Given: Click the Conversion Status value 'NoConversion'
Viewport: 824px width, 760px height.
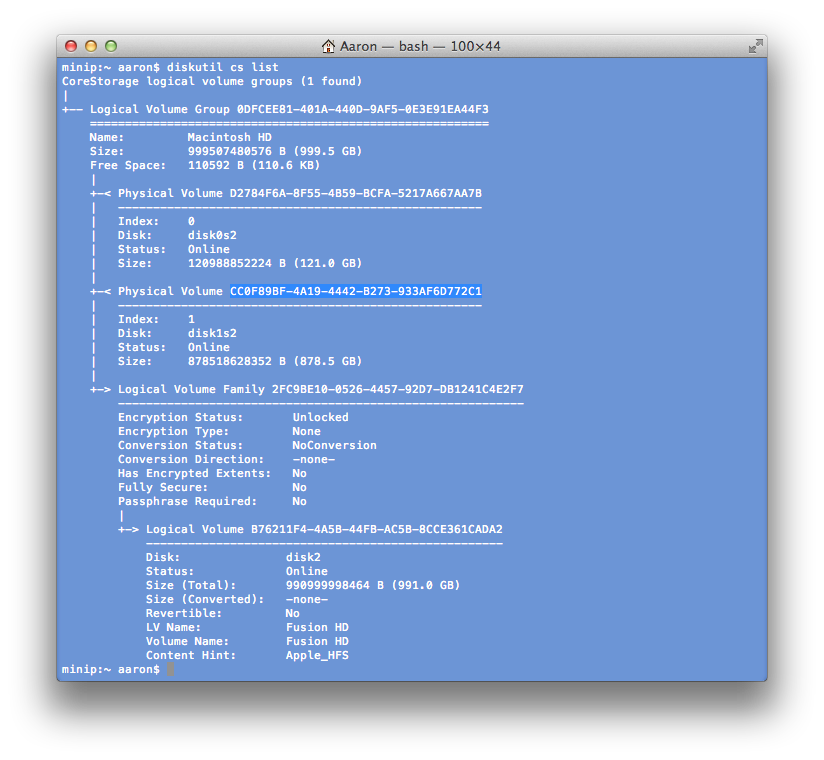Looking at the screenshot, I should point(335,446).
